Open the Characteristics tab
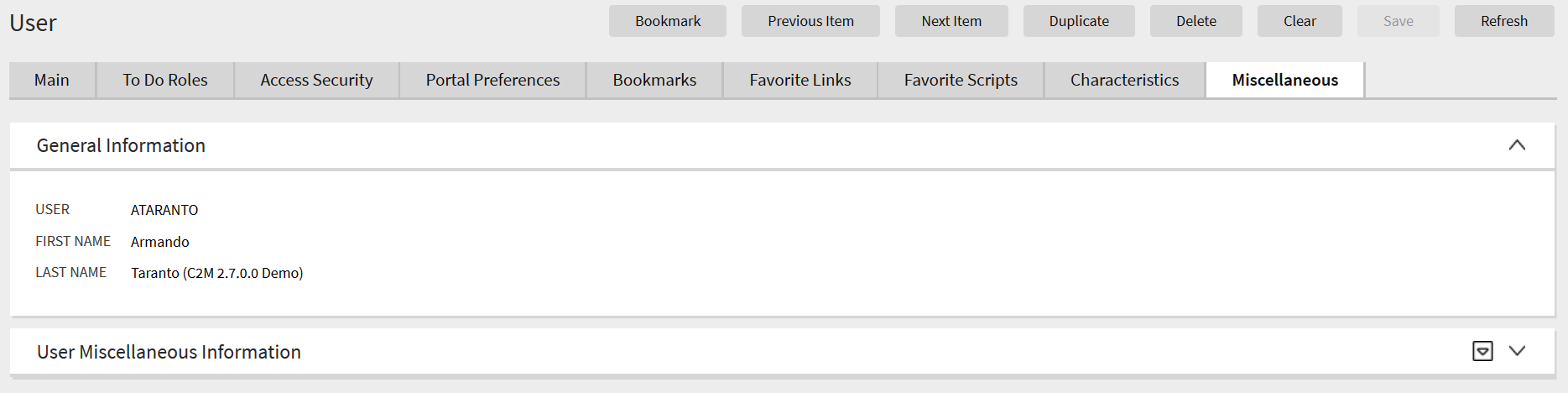Viewport: 1568px width, 393px height. pyautogui.click(x=1124, y=80)
